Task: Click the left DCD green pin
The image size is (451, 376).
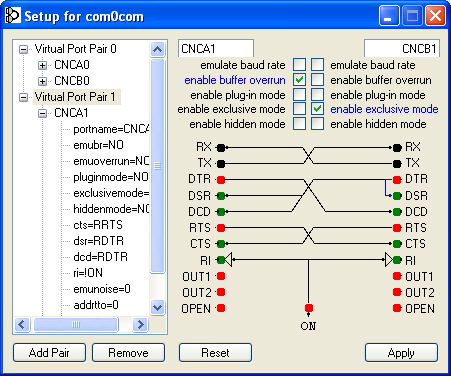Action: [221, 211]
